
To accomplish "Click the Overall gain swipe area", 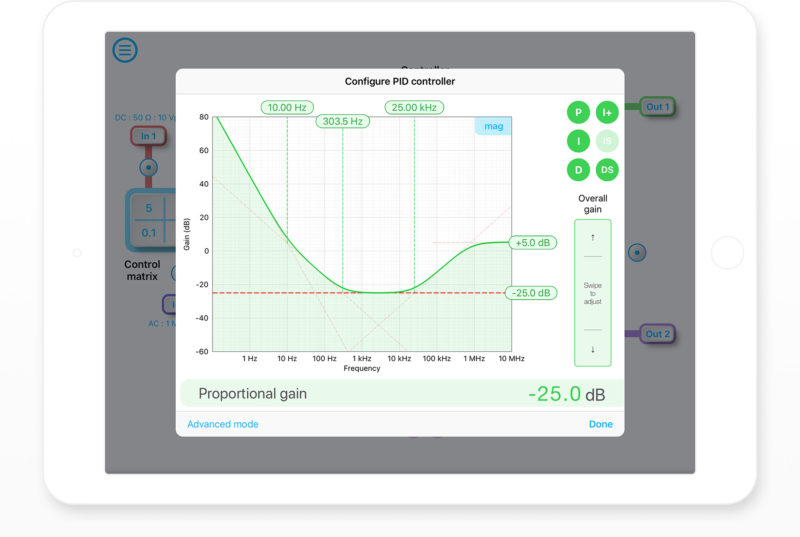I will (592, 293).
